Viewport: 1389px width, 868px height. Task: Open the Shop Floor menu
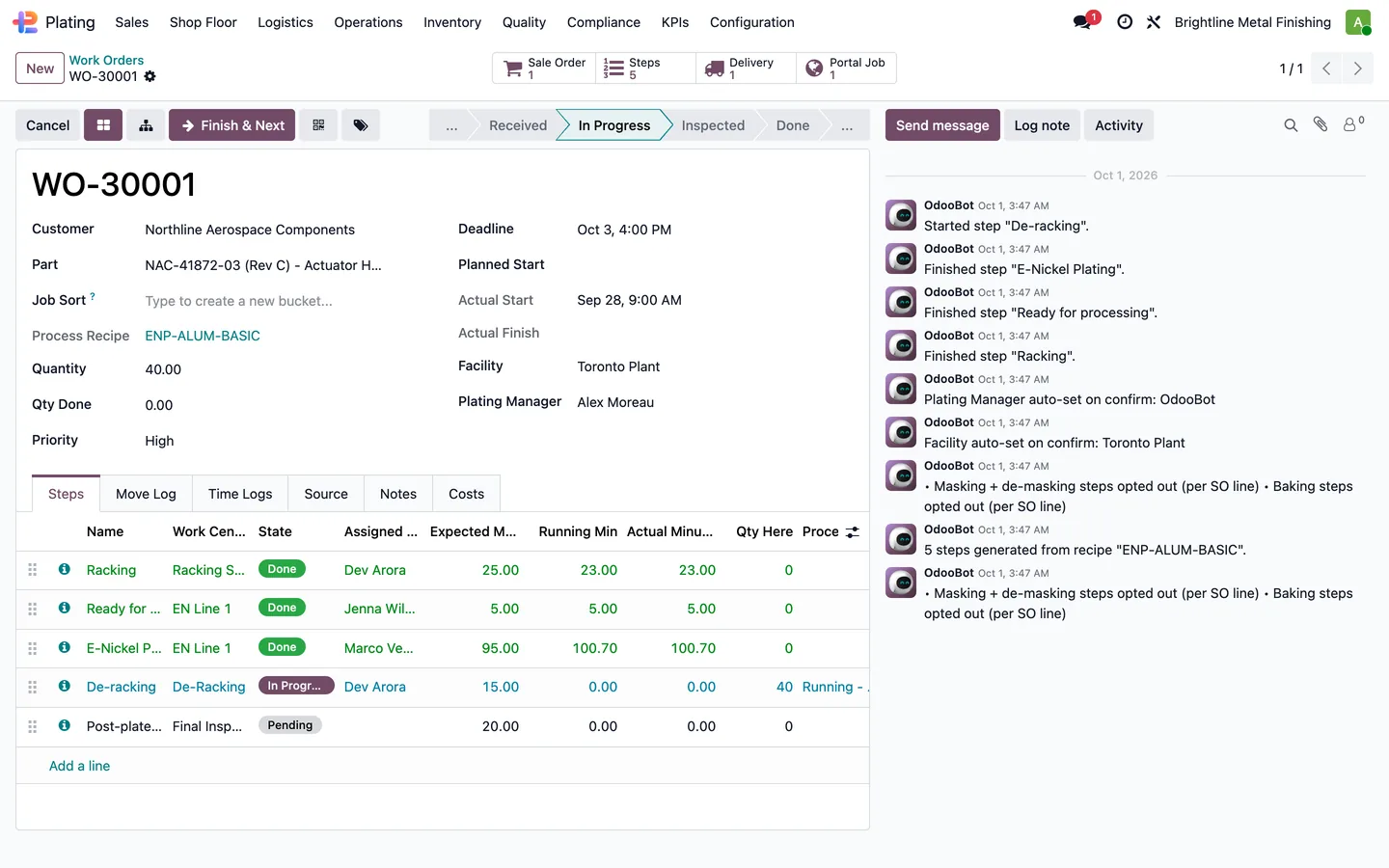(x=204, y=22)
